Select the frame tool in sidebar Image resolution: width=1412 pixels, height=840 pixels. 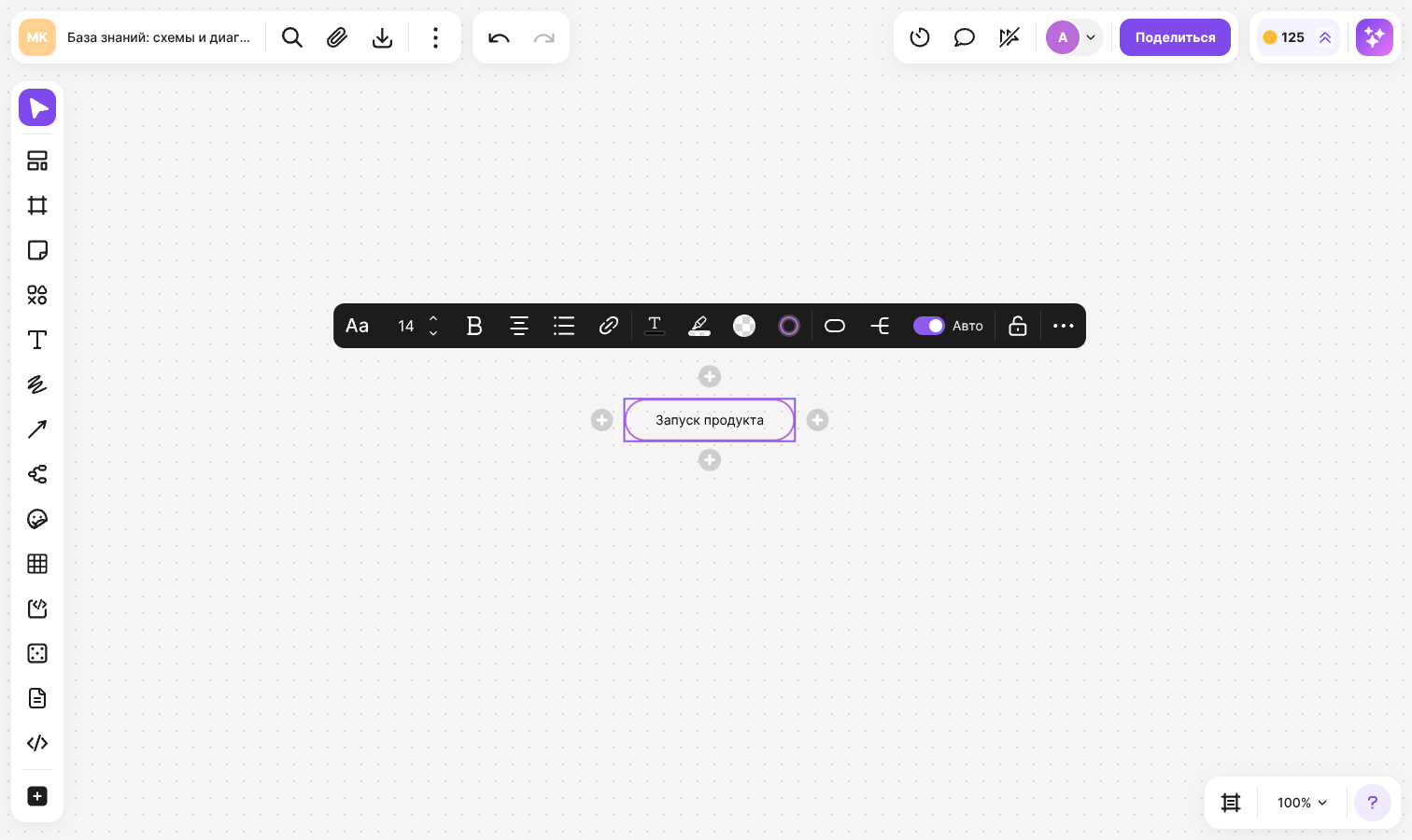point(37,205)
